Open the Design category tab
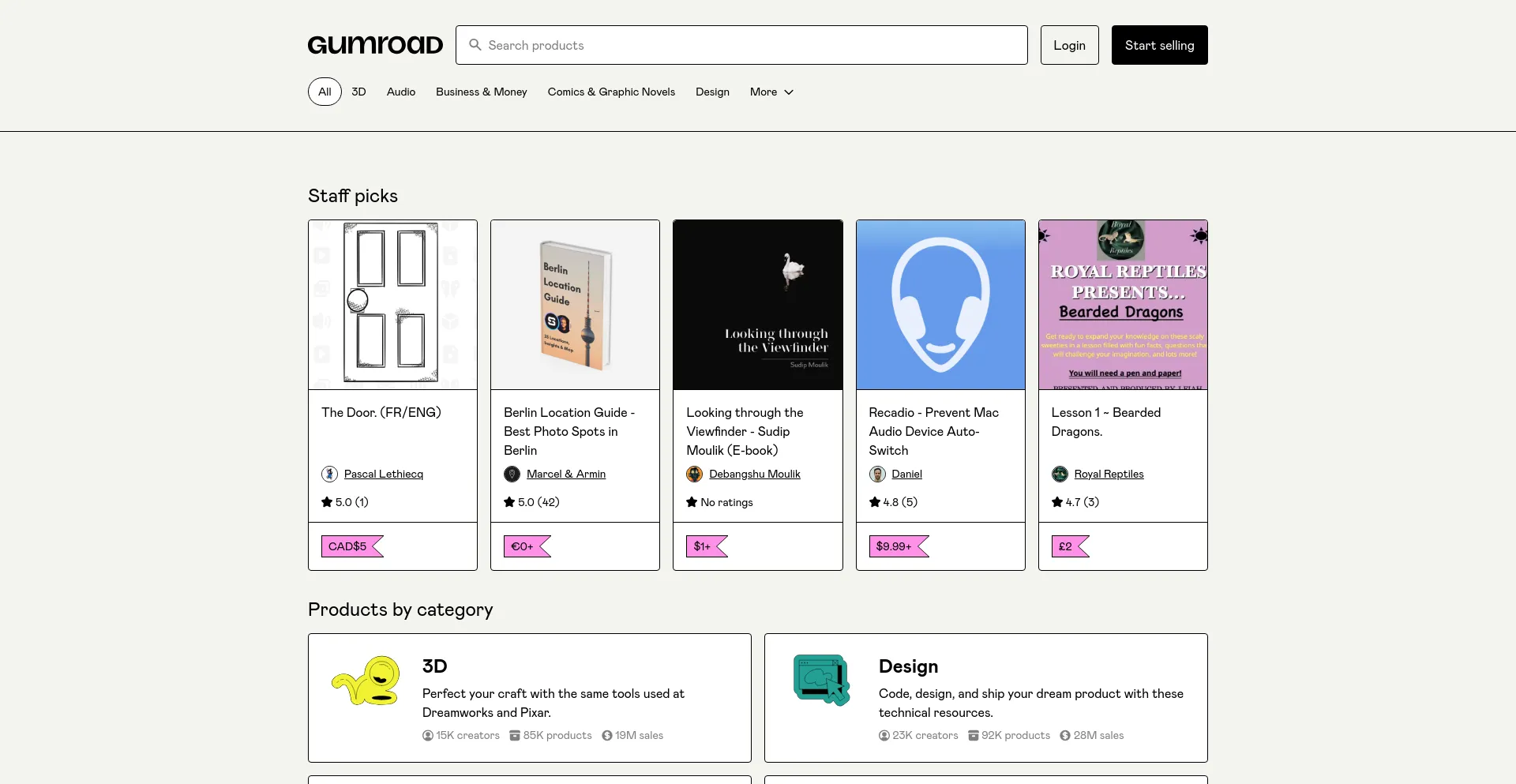 (712, 92)
